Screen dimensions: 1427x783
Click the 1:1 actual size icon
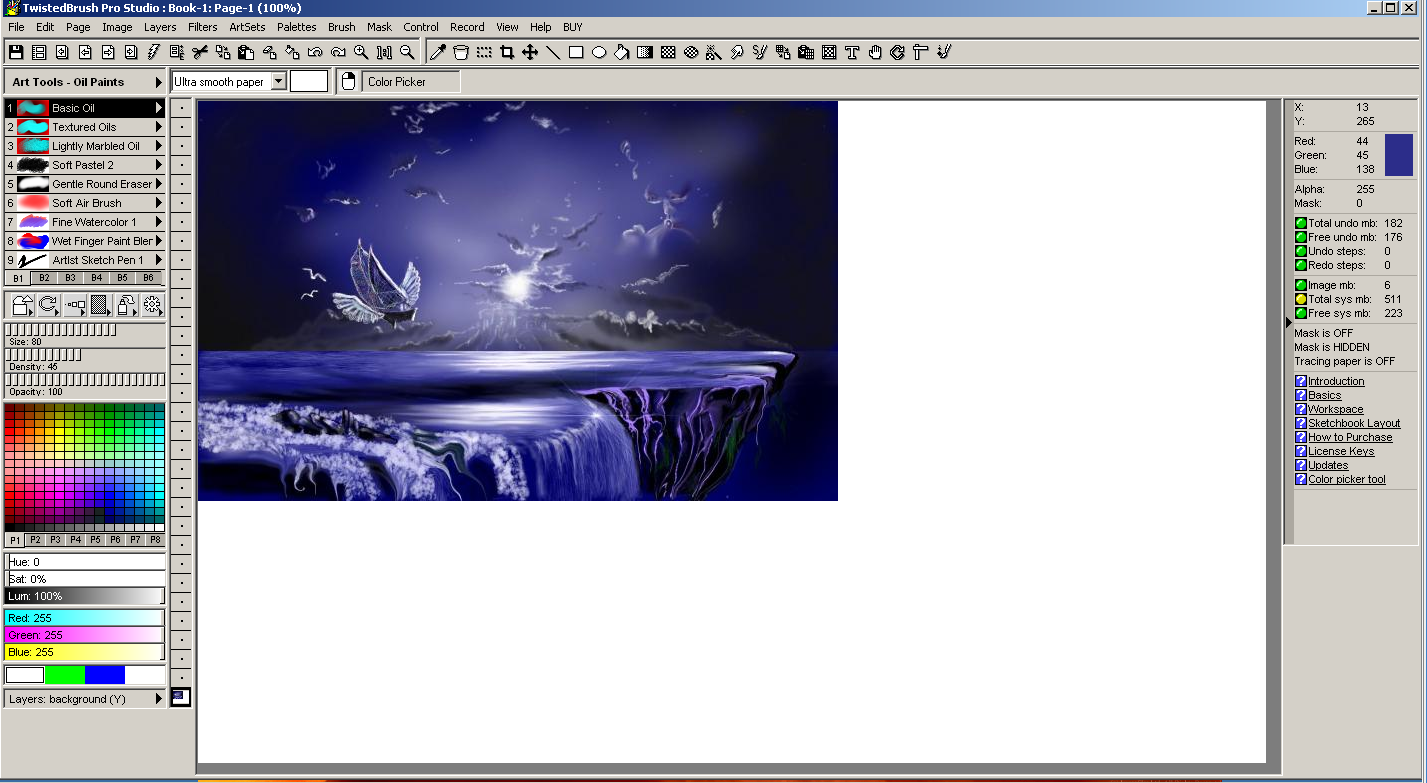(384, 52)
